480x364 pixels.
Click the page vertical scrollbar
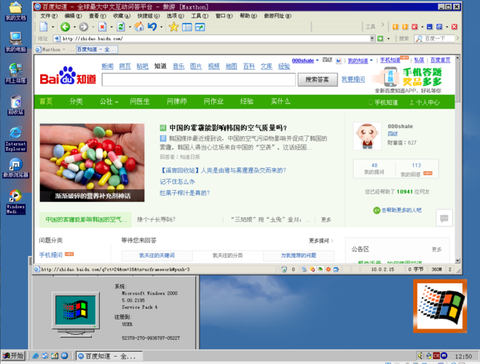458,160
